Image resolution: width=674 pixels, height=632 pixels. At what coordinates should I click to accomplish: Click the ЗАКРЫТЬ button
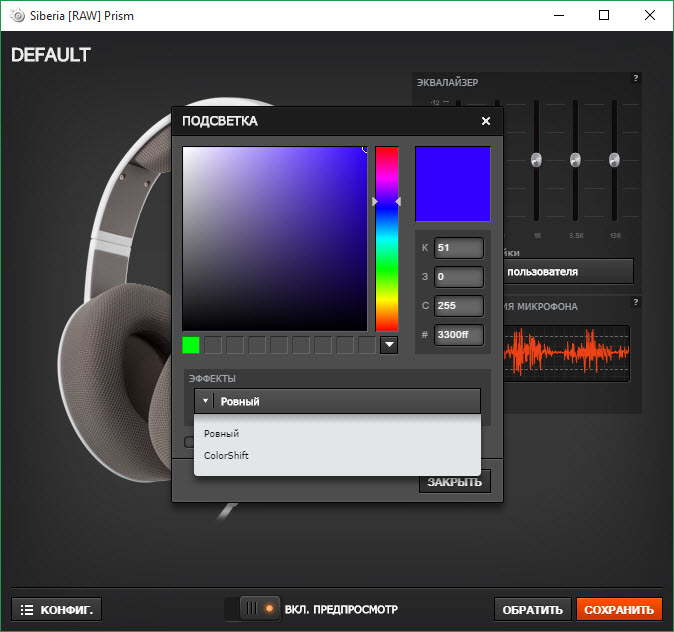(x=454, y=482)
